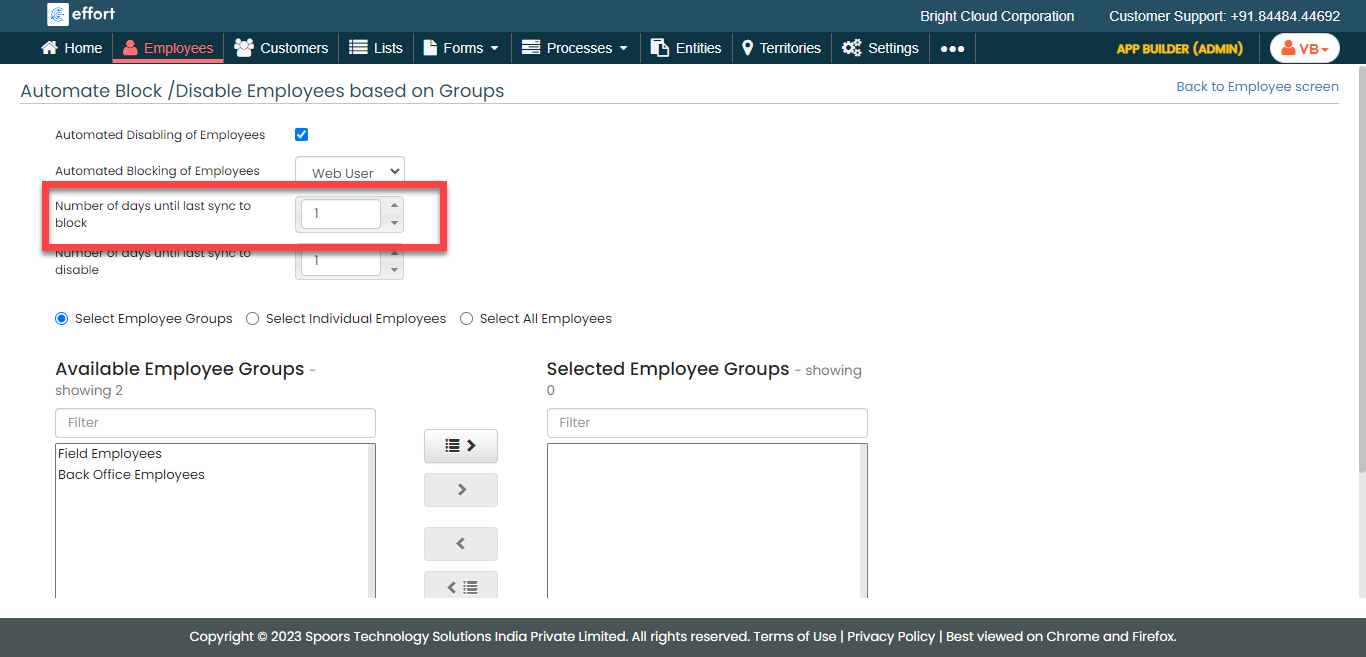Expand the Forms menu dropdown
Image resolution: width=1366 pixels, height=657 pixels.
pos(461,48)
